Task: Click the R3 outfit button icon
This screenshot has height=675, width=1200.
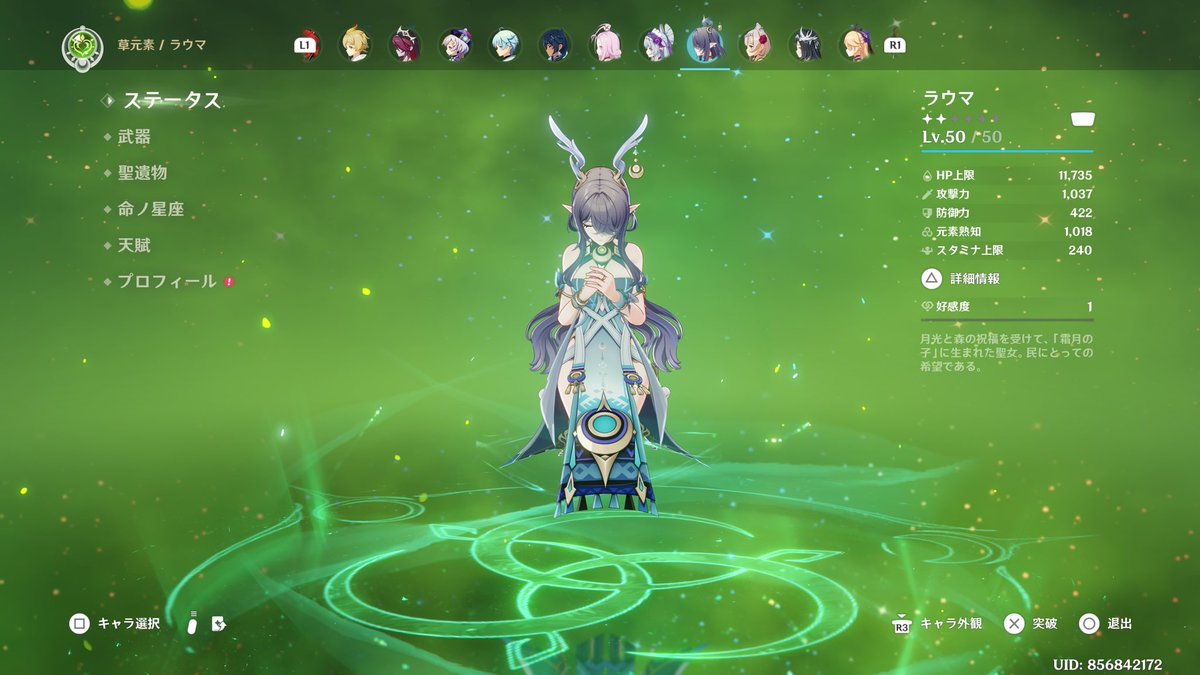Action: coord(901,624)
